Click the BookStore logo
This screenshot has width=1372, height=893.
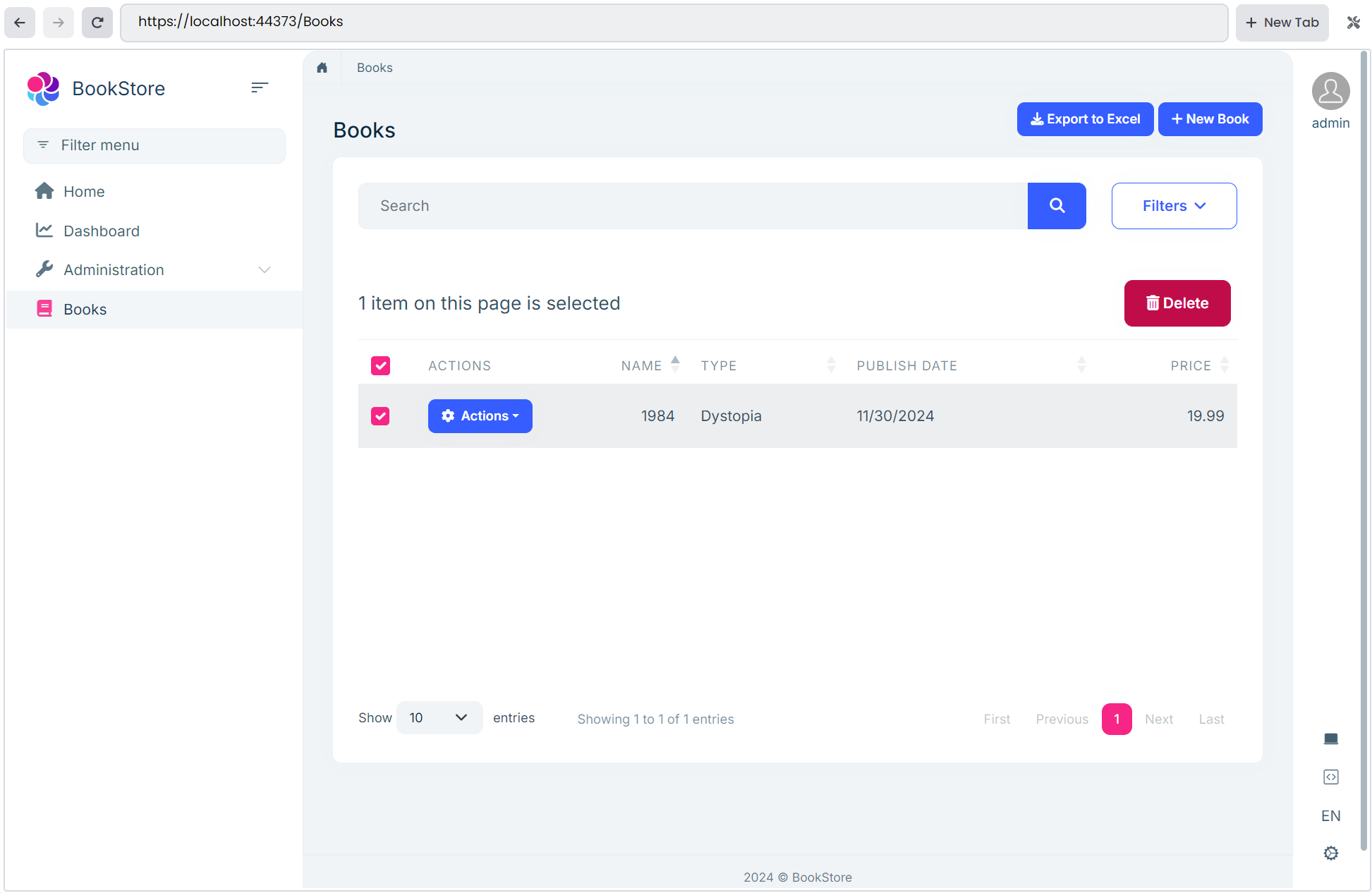tap(44, 89)
